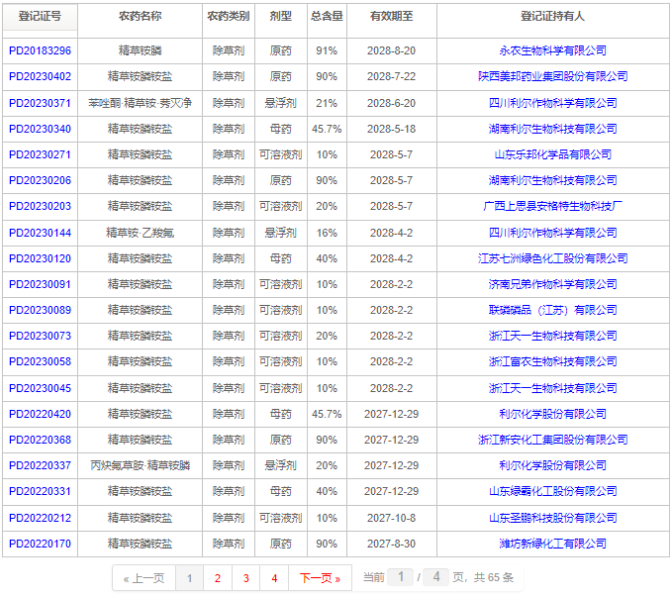Click the 91% content cell
This screenshot has width=671, height=597.
tap(327, 50)
